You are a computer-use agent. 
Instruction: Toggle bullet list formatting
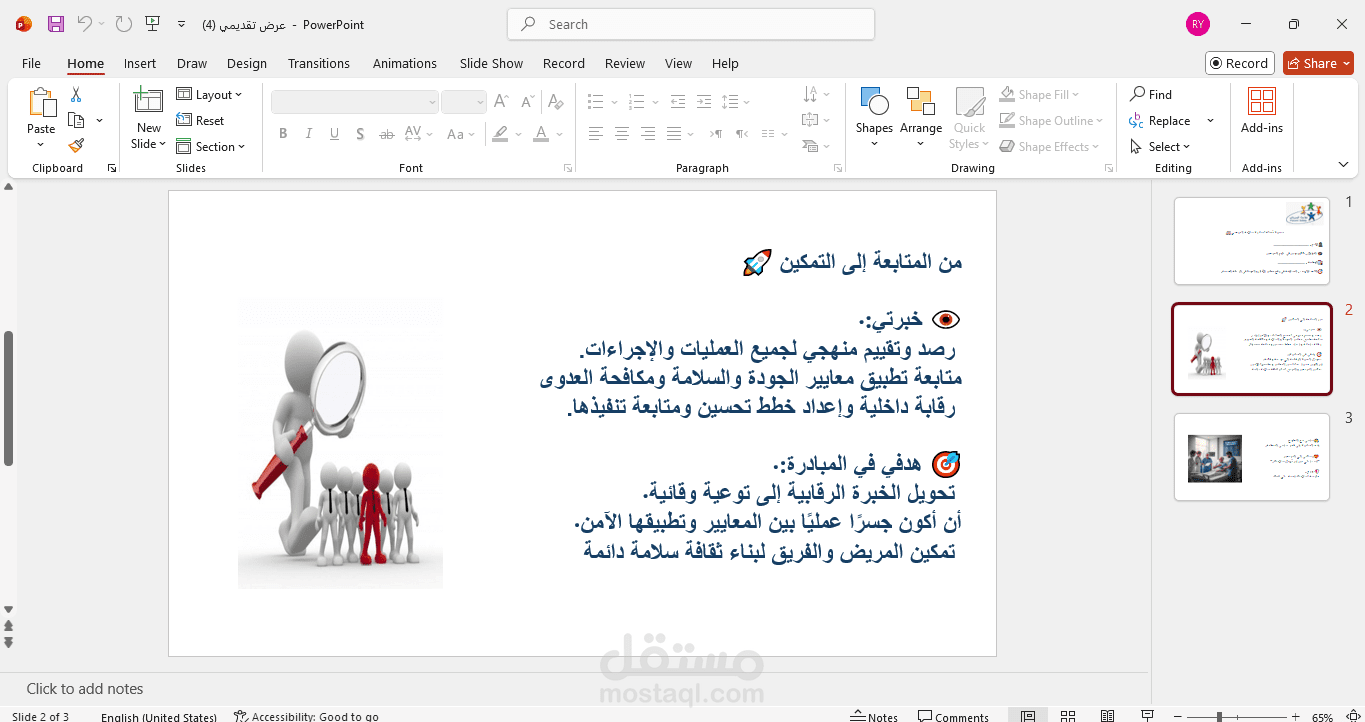pos(595,101)
